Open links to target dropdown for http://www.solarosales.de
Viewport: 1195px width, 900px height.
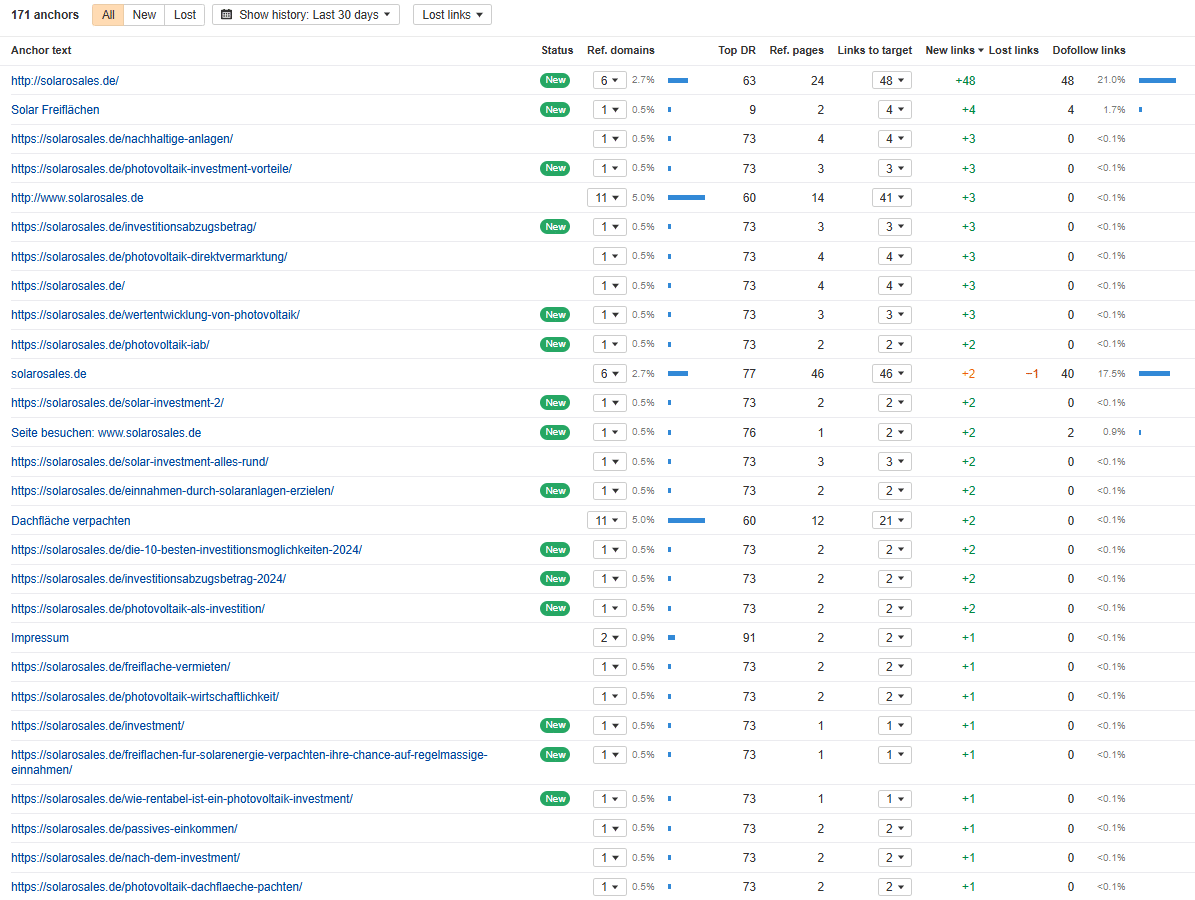(889, 198)
